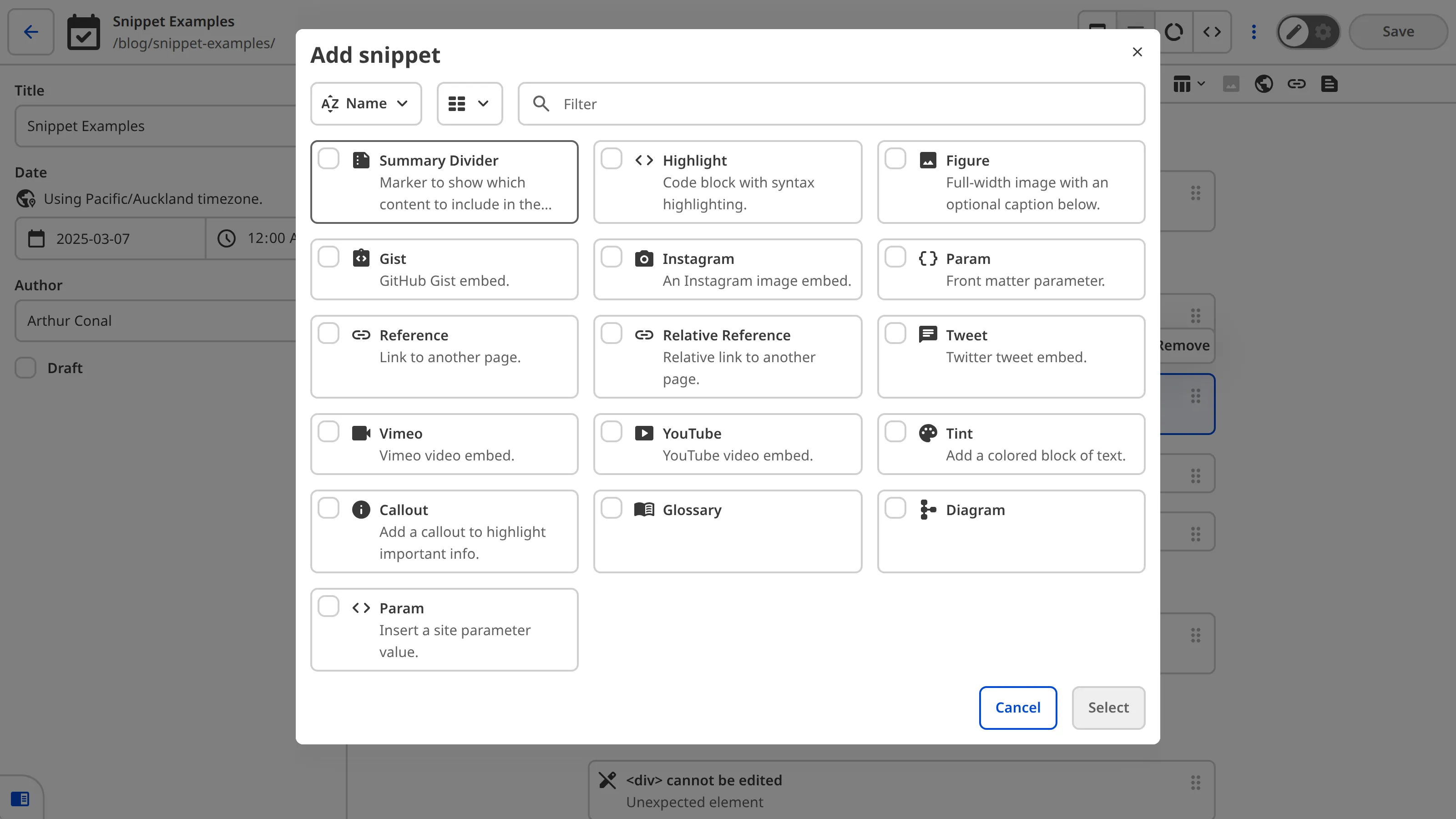Check the Diagram snippet checkbox
The height and width of the screenshot is (819, 1456).
tap(895, 508)
